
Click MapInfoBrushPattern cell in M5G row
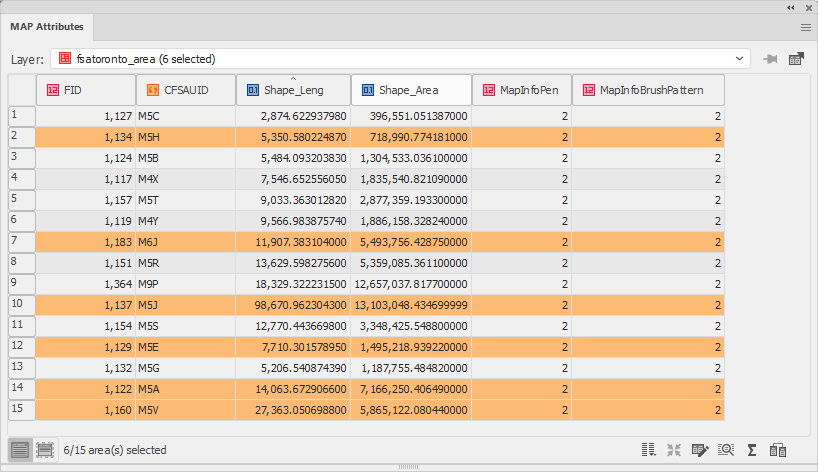coord(648,368)
